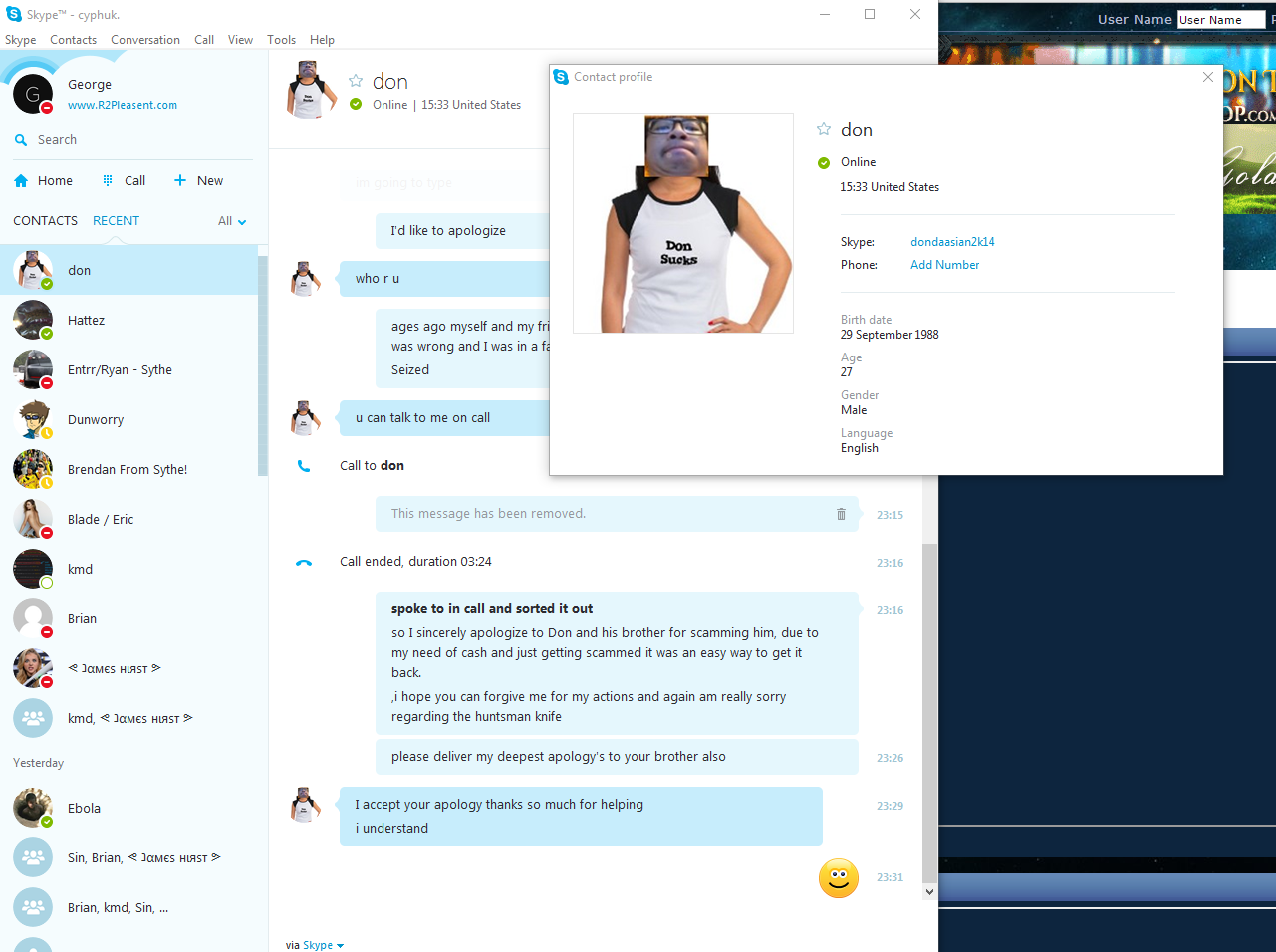Open the Contacts menu

[x=74, y=40]
